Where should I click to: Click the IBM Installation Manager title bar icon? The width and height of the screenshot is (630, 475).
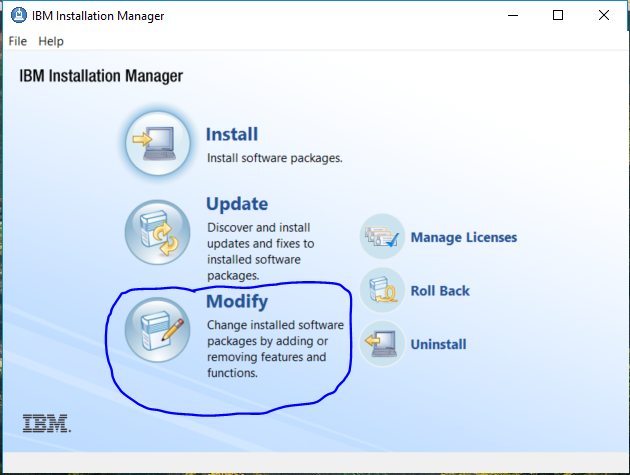click(18, 15)
